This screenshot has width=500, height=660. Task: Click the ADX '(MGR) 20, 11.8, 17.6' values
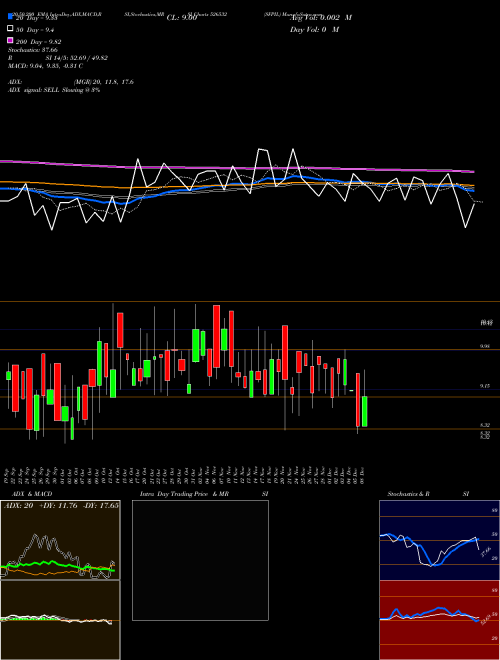pyautogui.click(x=104, y=82)
